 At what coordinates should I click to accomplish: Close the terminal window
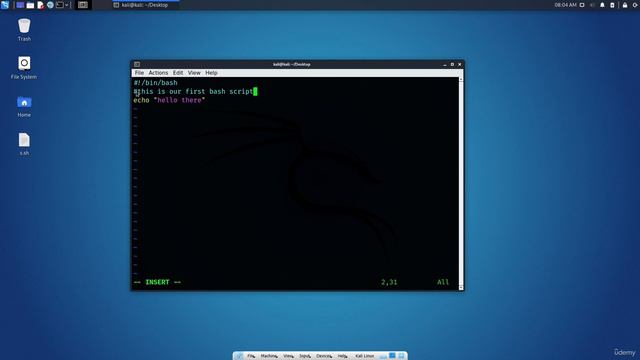click(x=460, y=64)
